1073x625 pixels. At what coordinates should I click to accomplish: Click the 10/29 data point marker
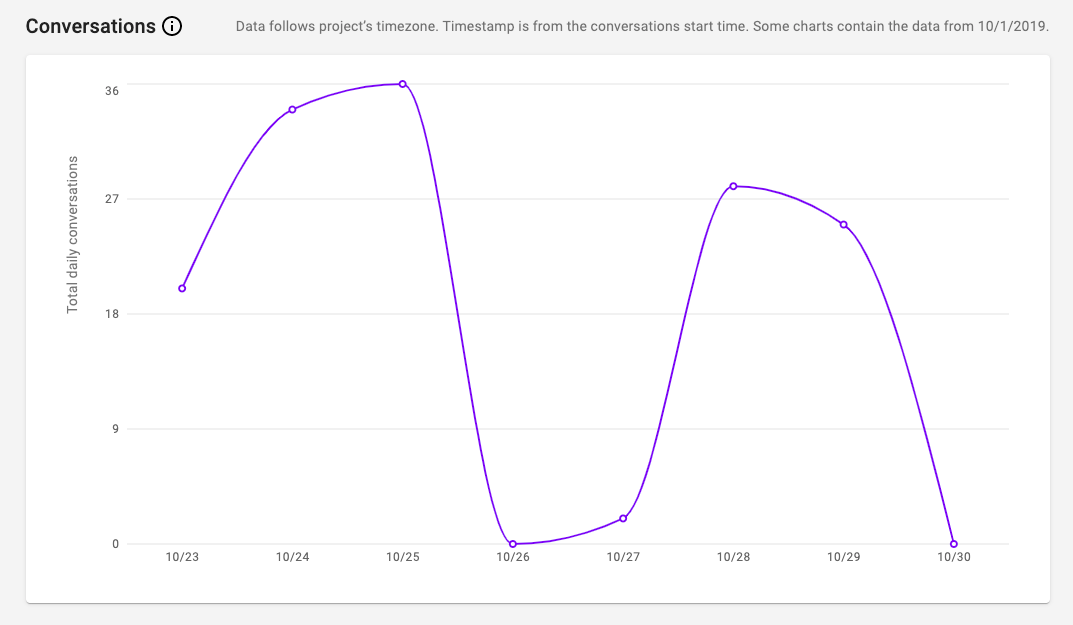pos(843,225)
